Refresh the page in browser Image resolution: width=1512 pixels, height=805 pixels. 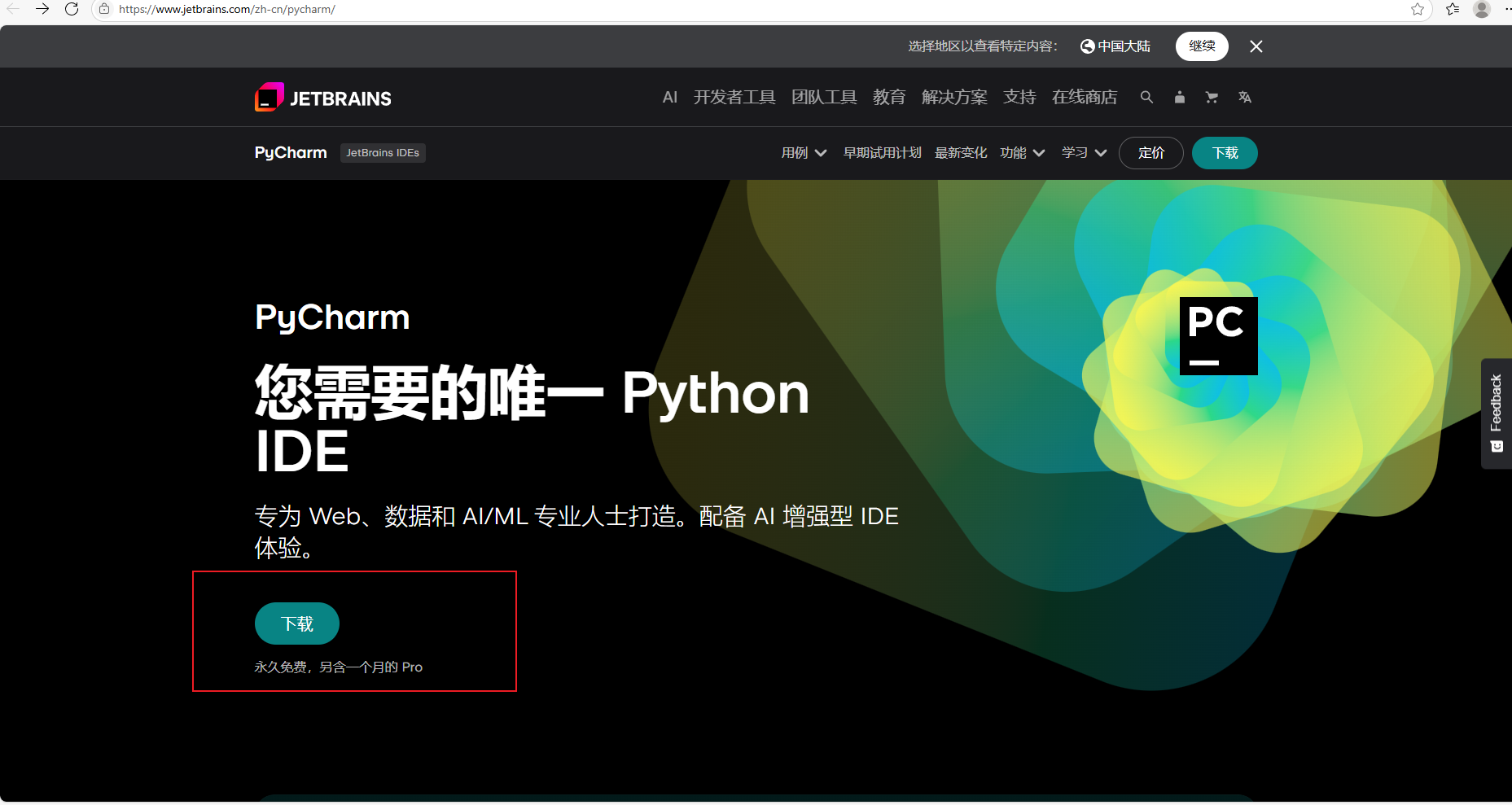tap(72, 9)
